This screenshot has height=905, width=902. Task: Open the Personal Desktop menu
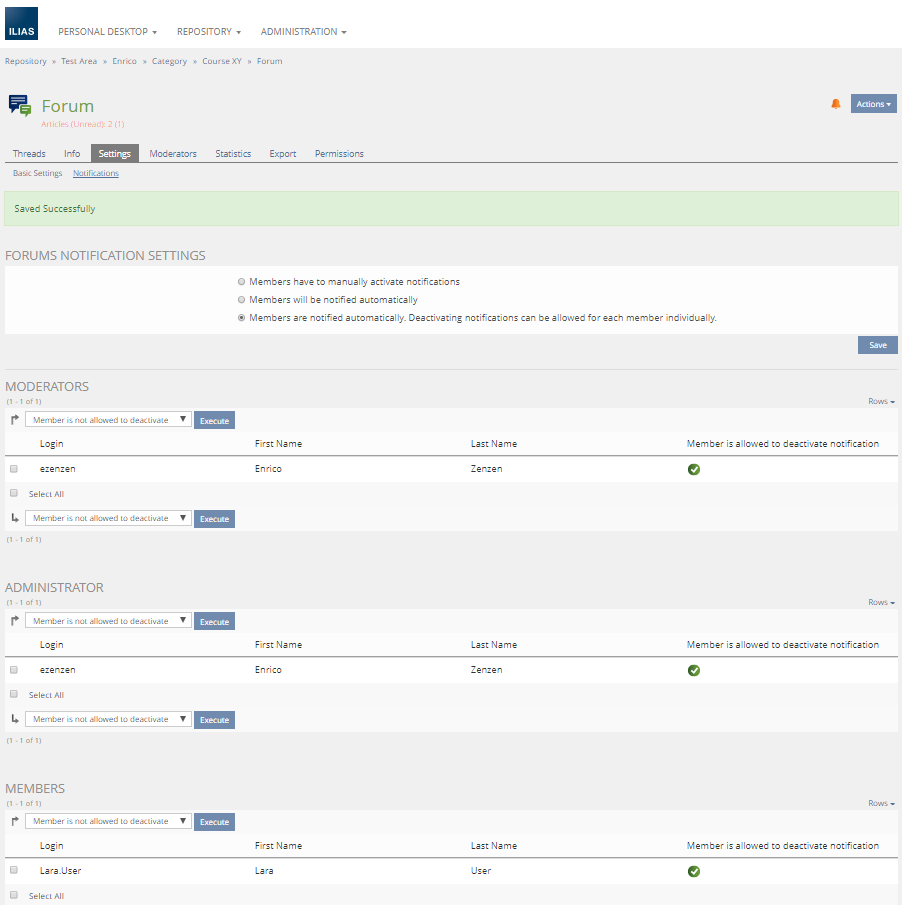(107, 32)
